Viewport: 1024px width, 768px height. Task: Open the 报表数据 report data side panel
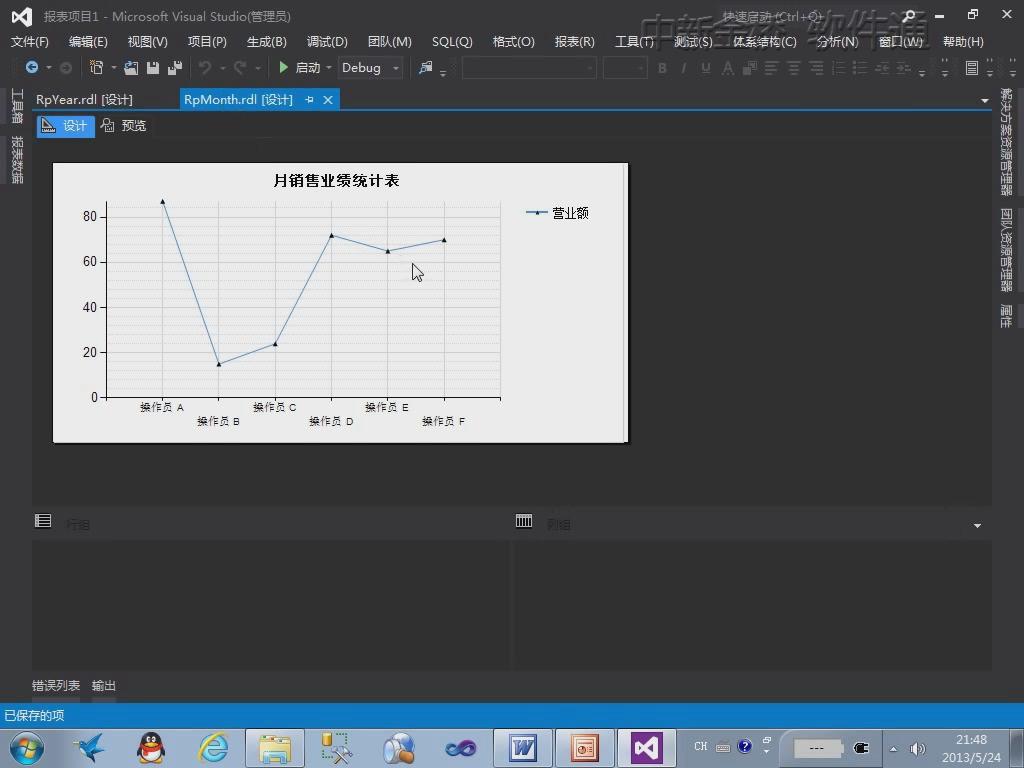(x=17, y=160)
